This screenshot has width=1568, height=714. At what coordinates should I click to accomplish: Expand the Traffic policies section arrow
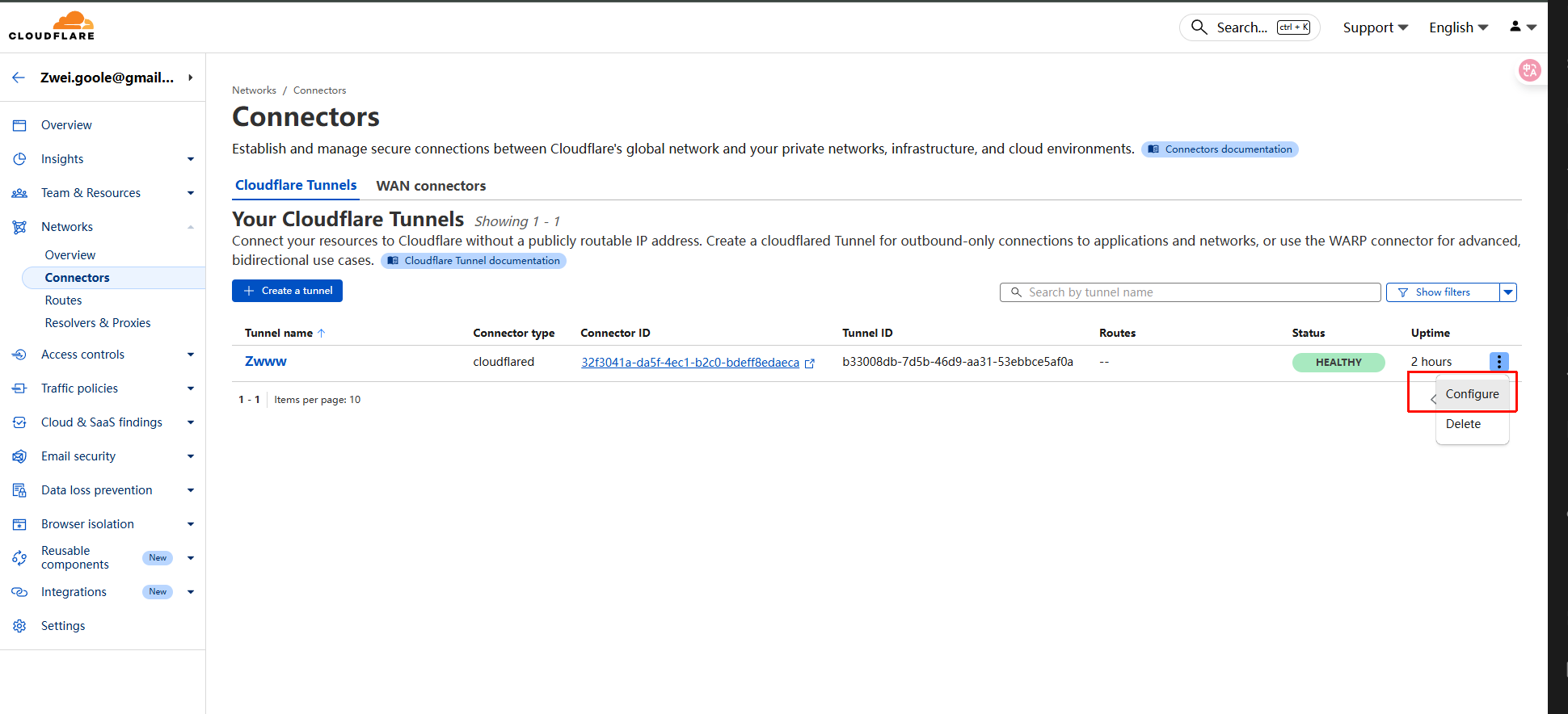point(191,388)
